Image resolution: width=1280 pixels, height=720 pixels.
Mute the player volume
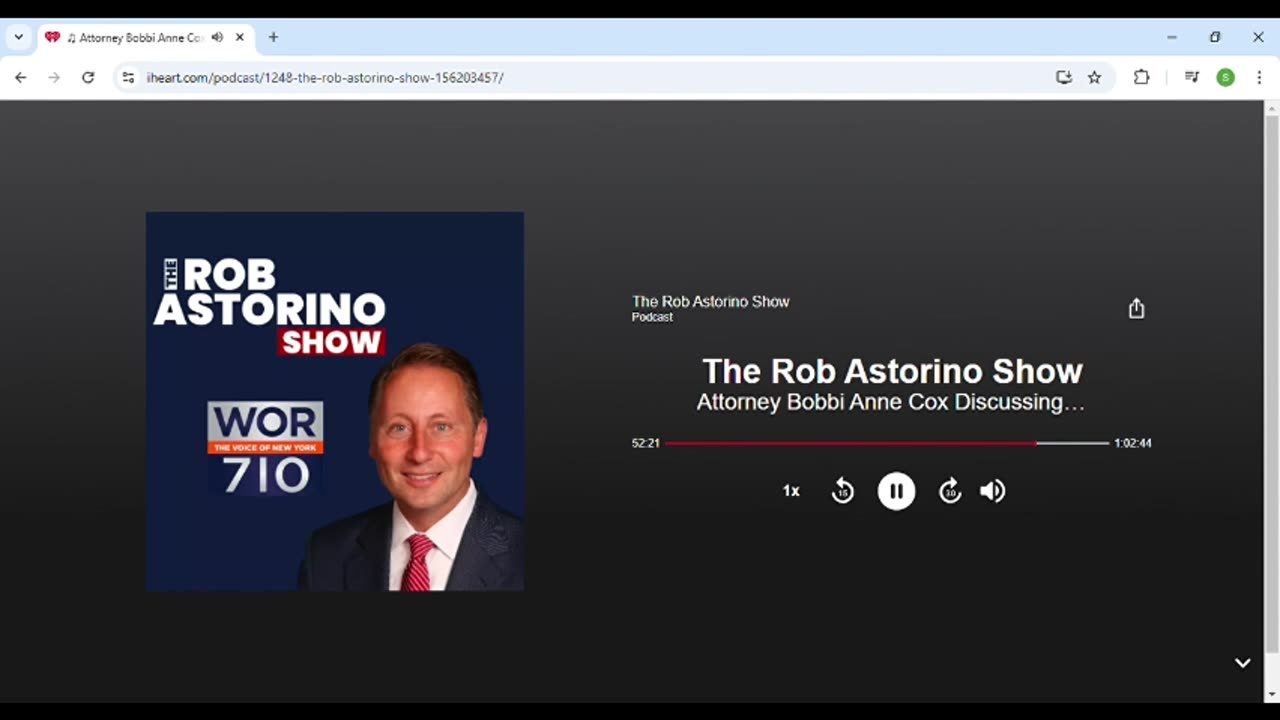[993, 491]
